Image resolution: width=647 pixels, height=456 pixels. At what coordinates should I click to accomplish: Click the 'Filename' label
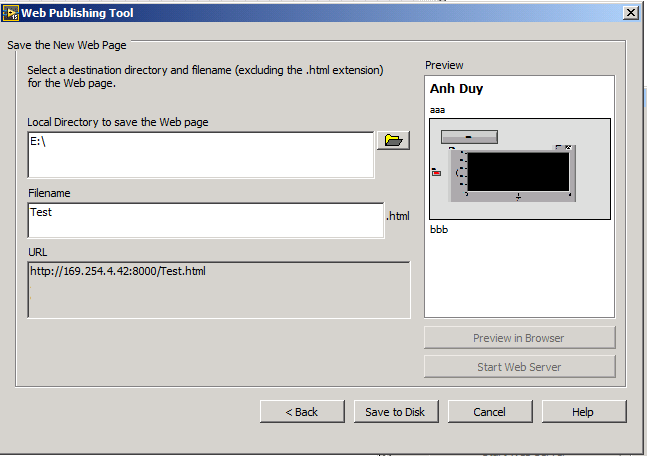[49, 193]
